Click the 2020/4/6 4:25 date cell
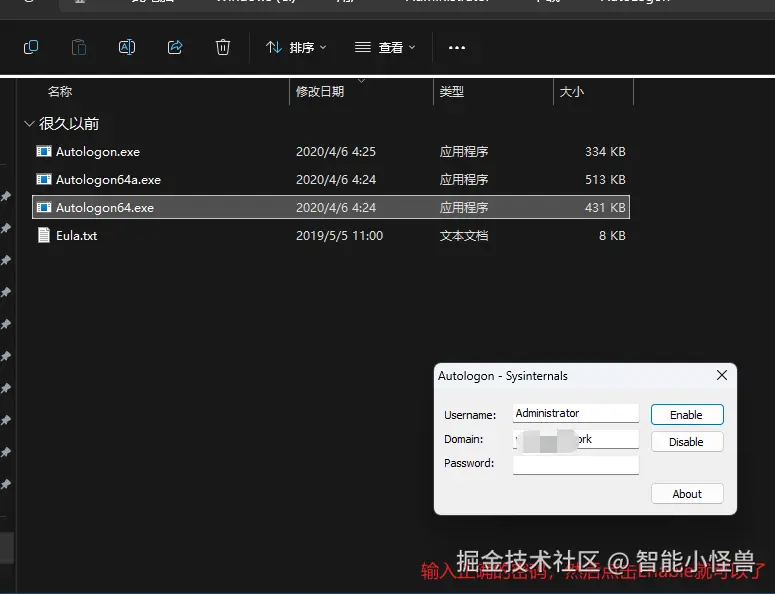This screenshot has height=594, width=775. (x=336, y=152)
